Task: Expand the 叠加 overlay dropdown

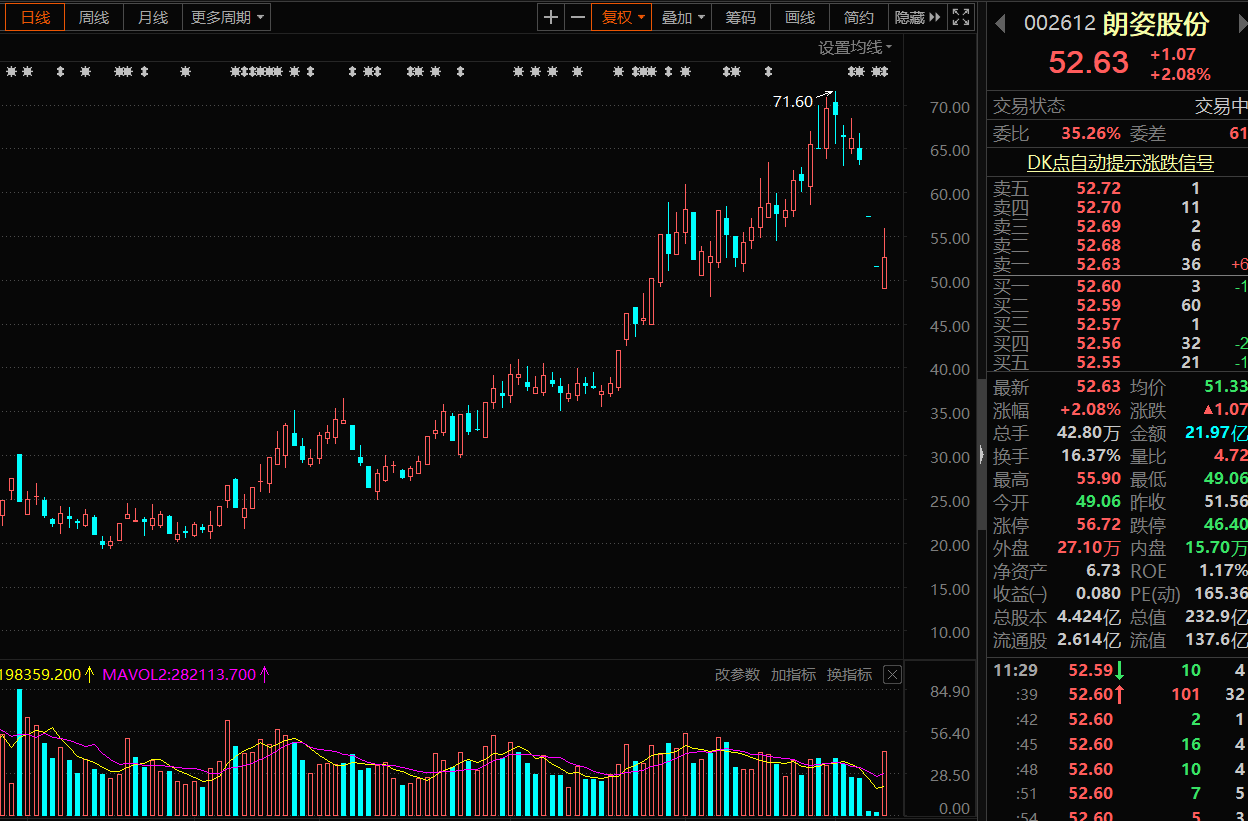Action: point(683,17)
